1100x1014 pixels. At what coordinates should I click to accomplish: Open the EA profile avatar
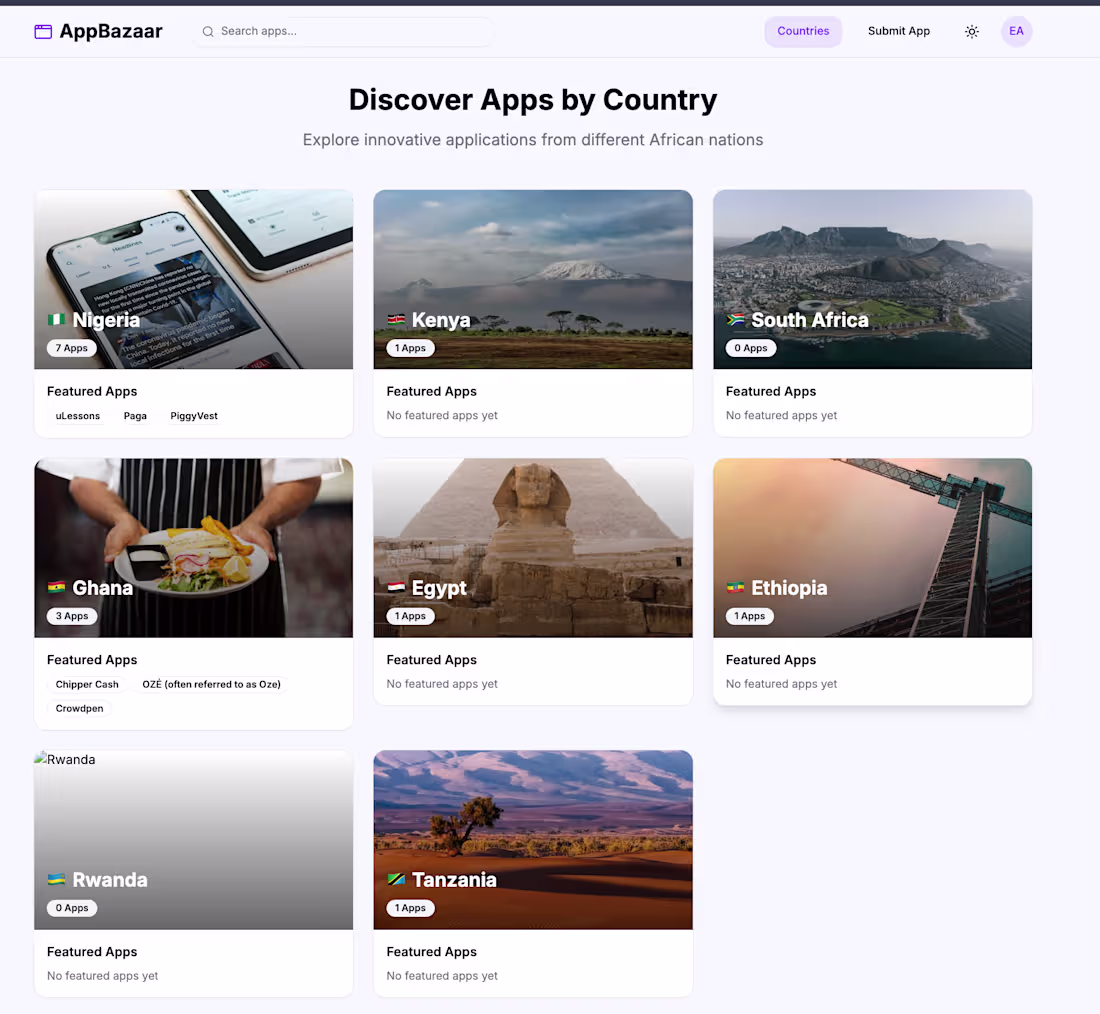(1016, 31)
